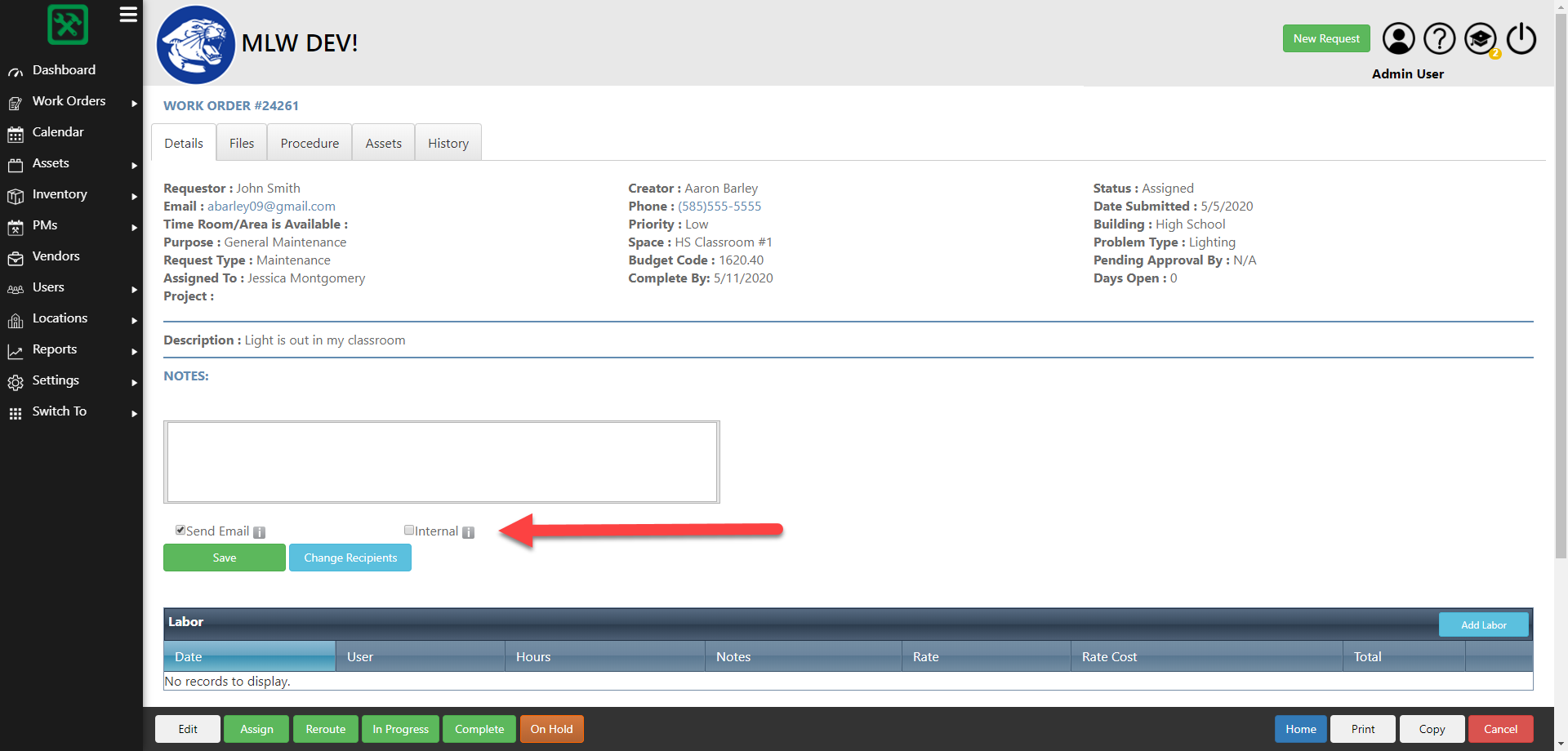Click the Add Labor button
The image size is (1568, 751).
tap(1483, 624)
